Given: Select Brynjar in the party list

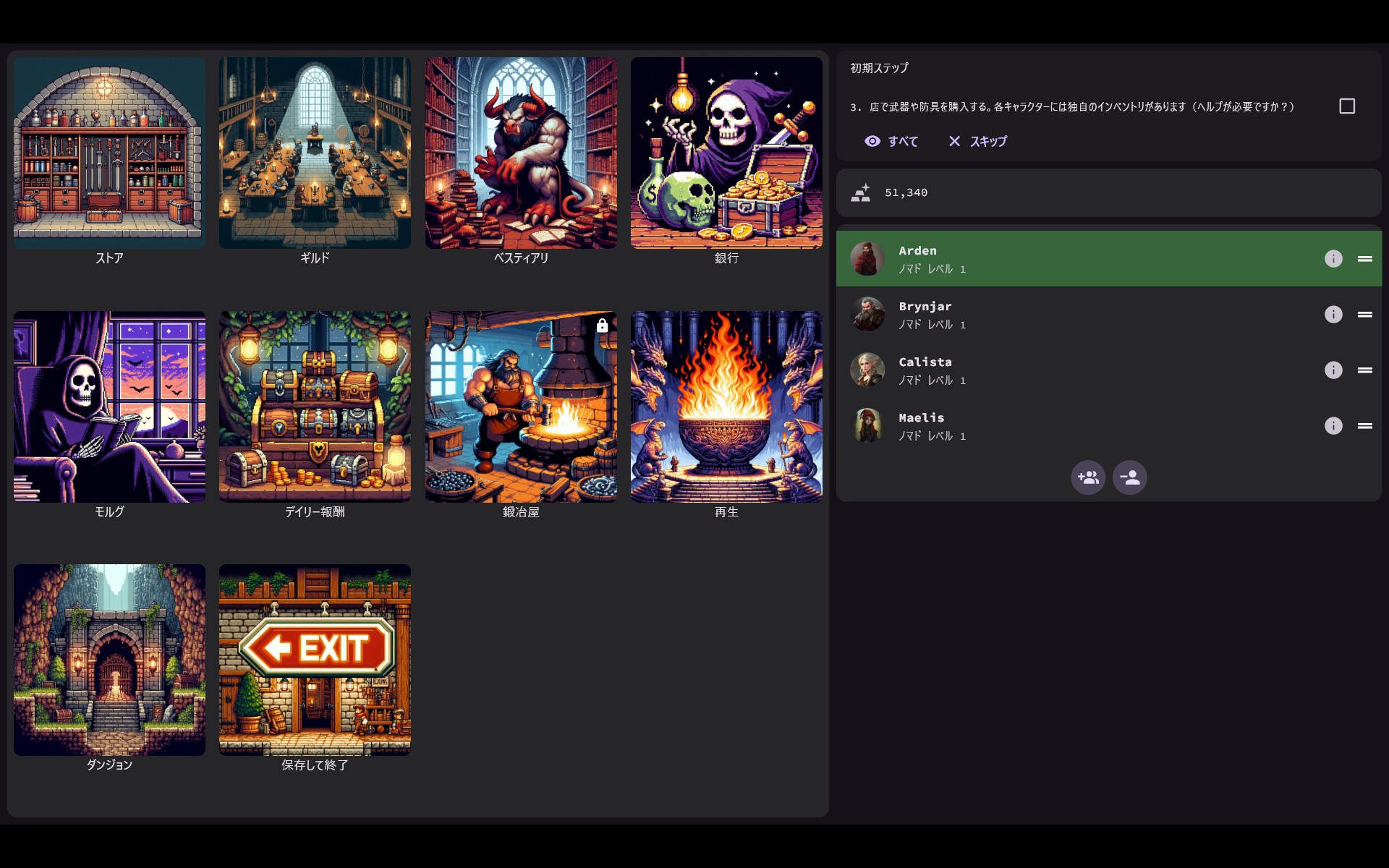Looking at the screenshot, I should 1109,315.
